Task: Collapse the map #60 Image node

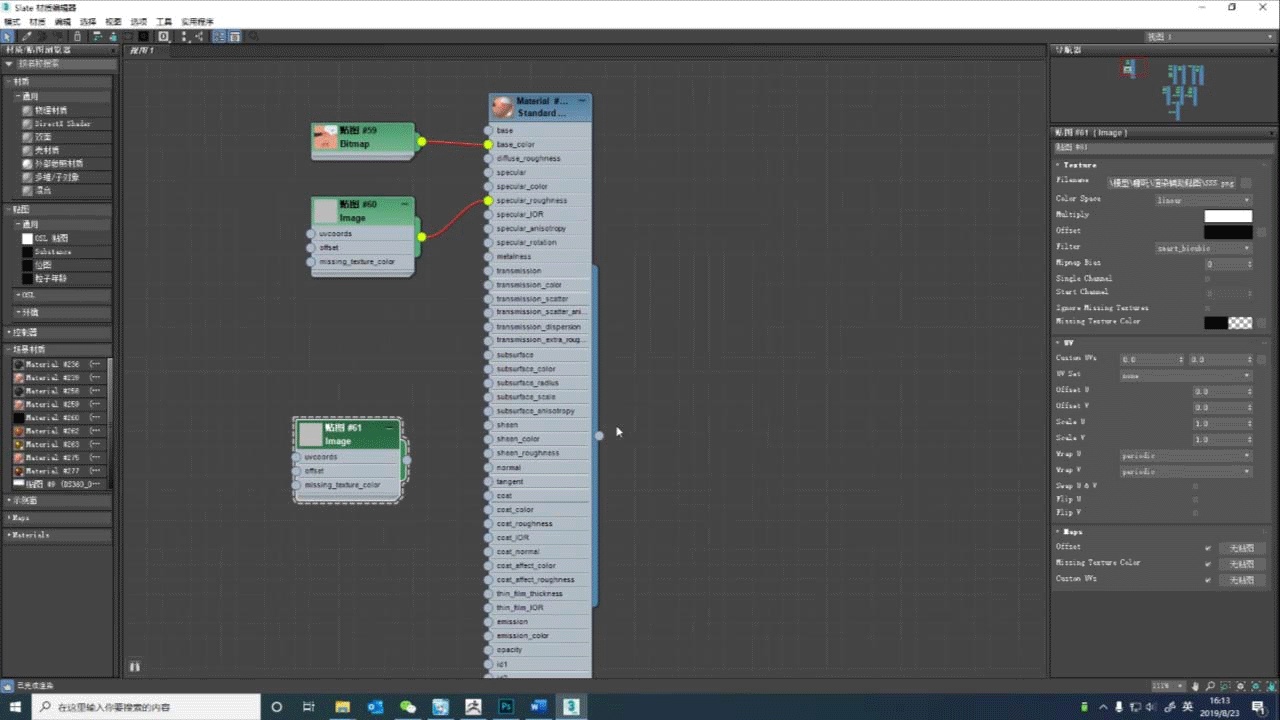Action: [x=405, y=204]
